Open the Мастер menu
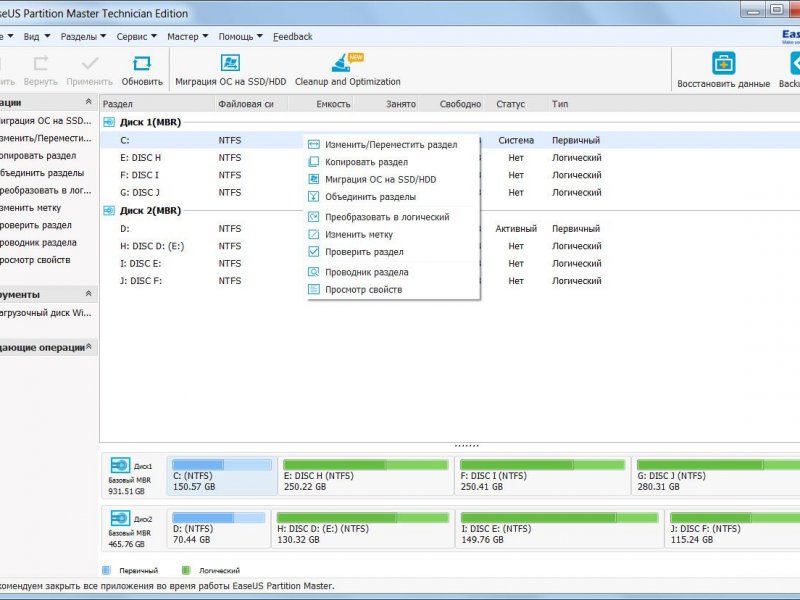Image resolution: width=800 pixels, height=600 pixels. [188, 37]
